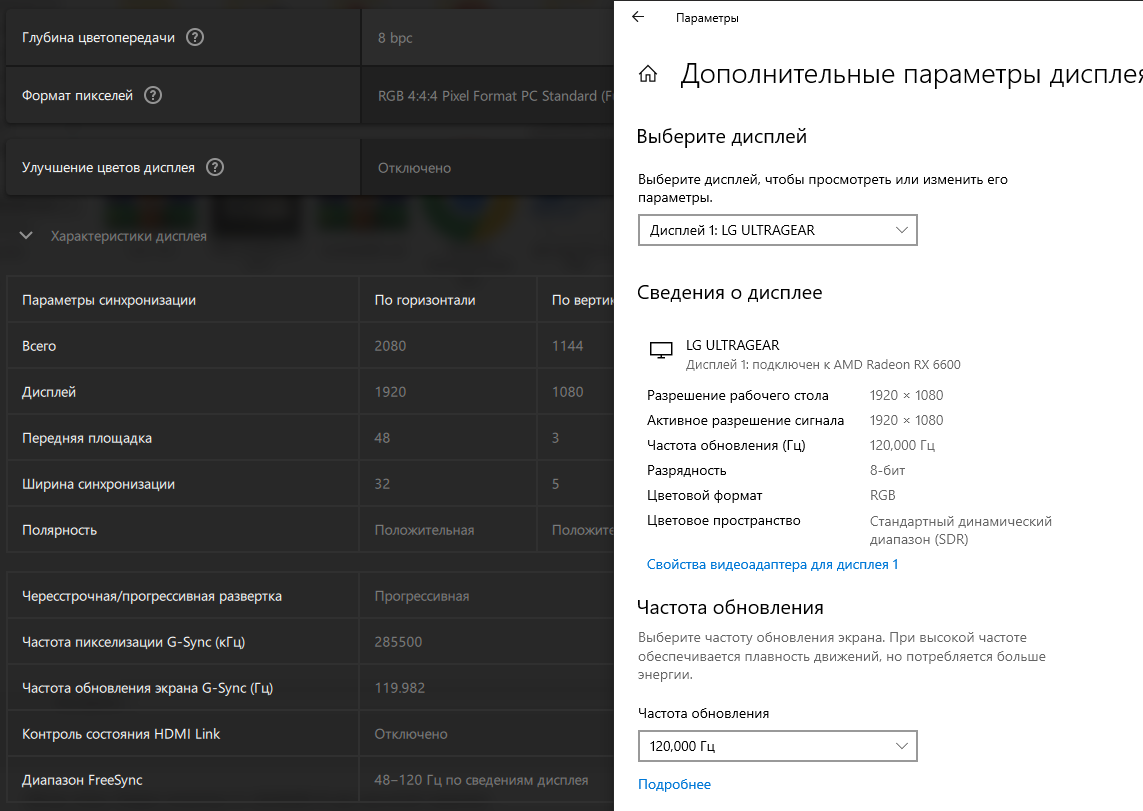Click the Подробнее link
Viewport: 1143px width, 811px height.
point(674,785)
